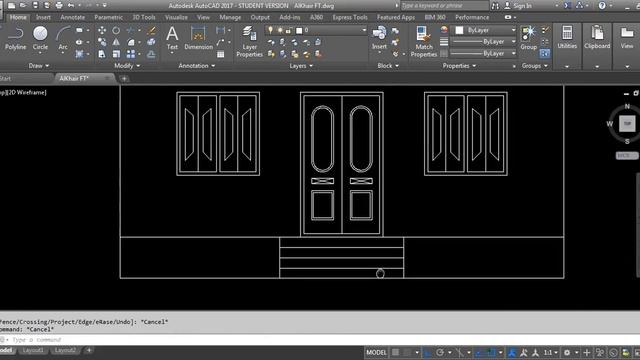This screenshot has width=640, height=360.
Task: Select the Rotate tool in Modify panel
Action: pos(116,31)
